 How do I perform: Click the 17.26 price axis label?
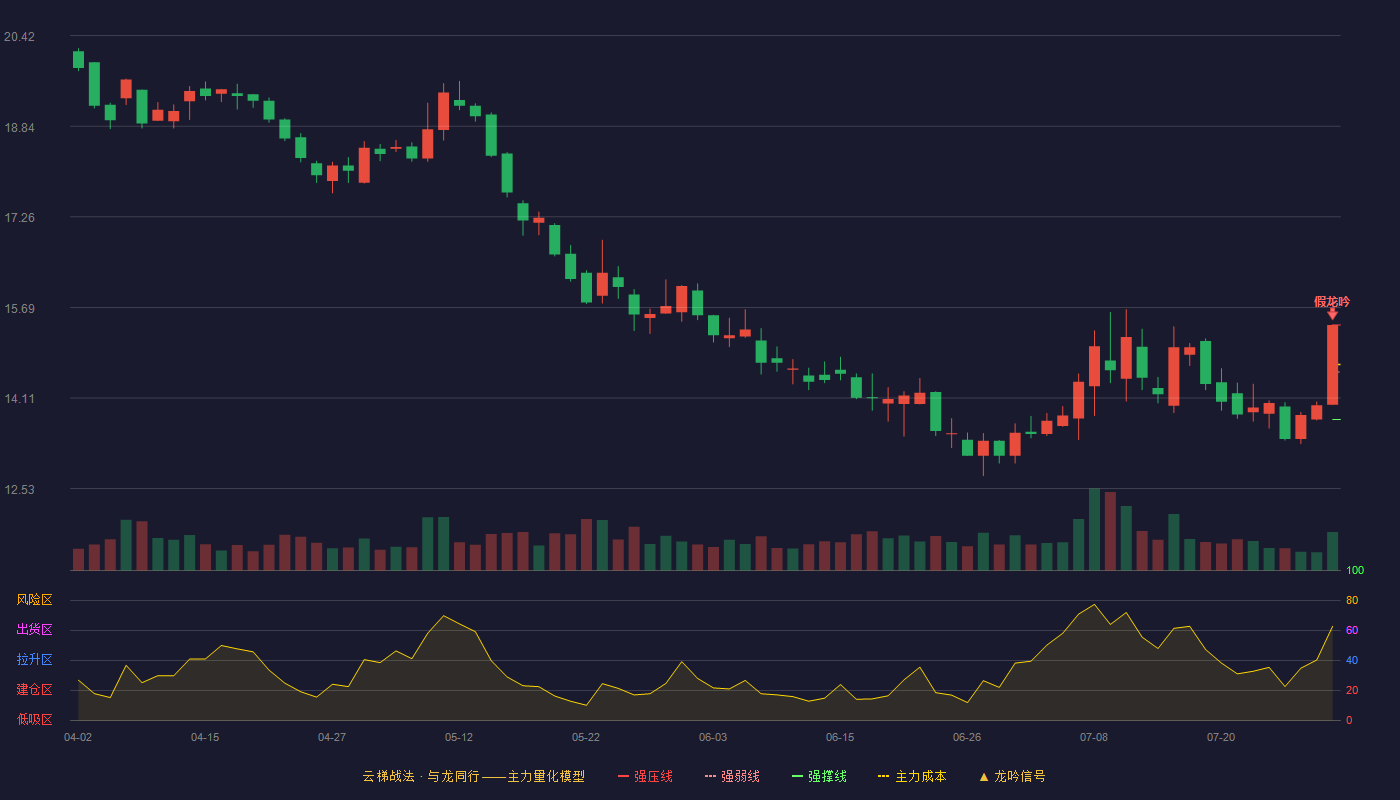(x=19, y=218)
